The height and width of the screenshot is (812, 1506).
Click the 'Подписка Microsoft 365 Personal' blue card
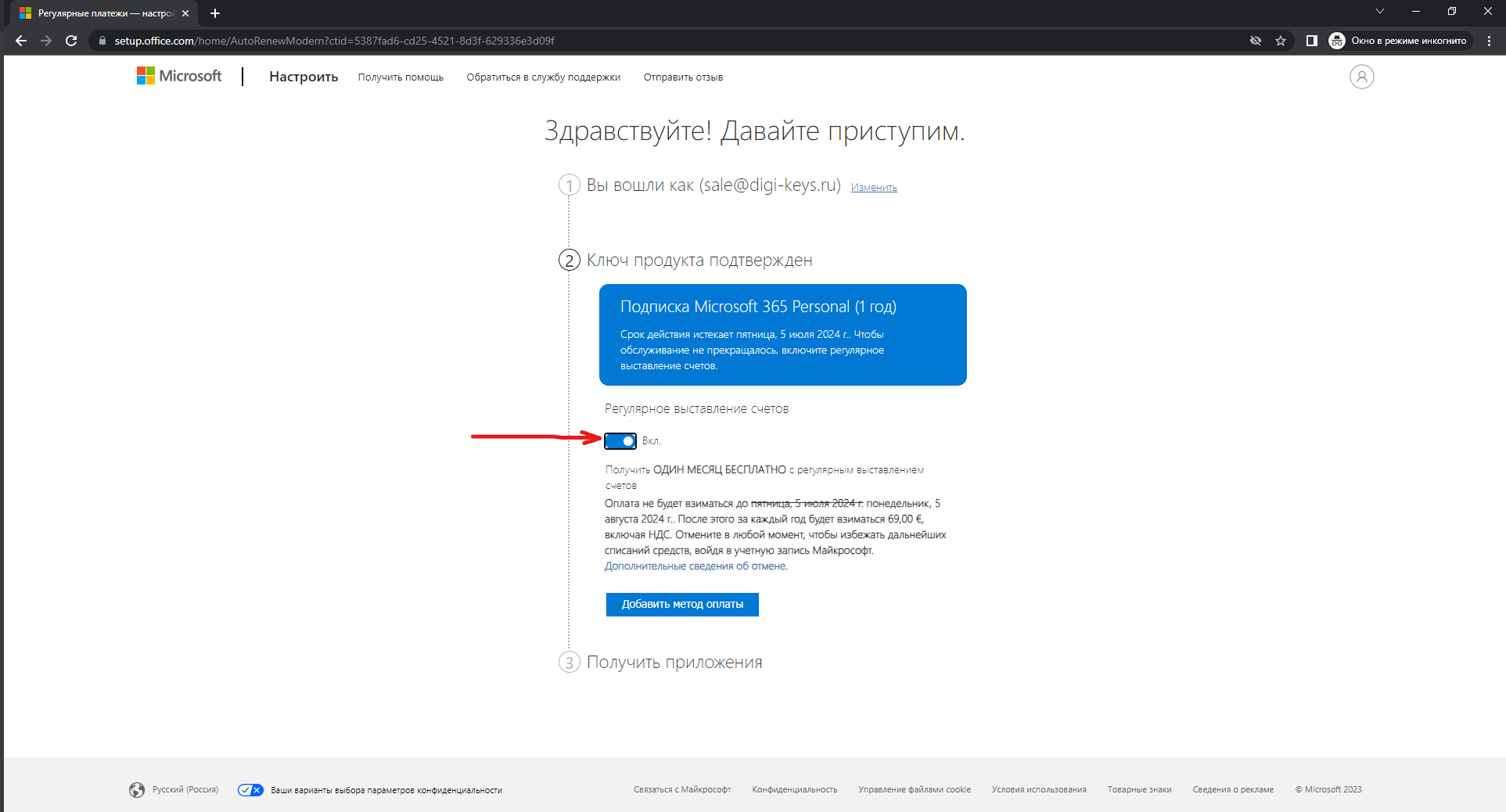[783, 335]
